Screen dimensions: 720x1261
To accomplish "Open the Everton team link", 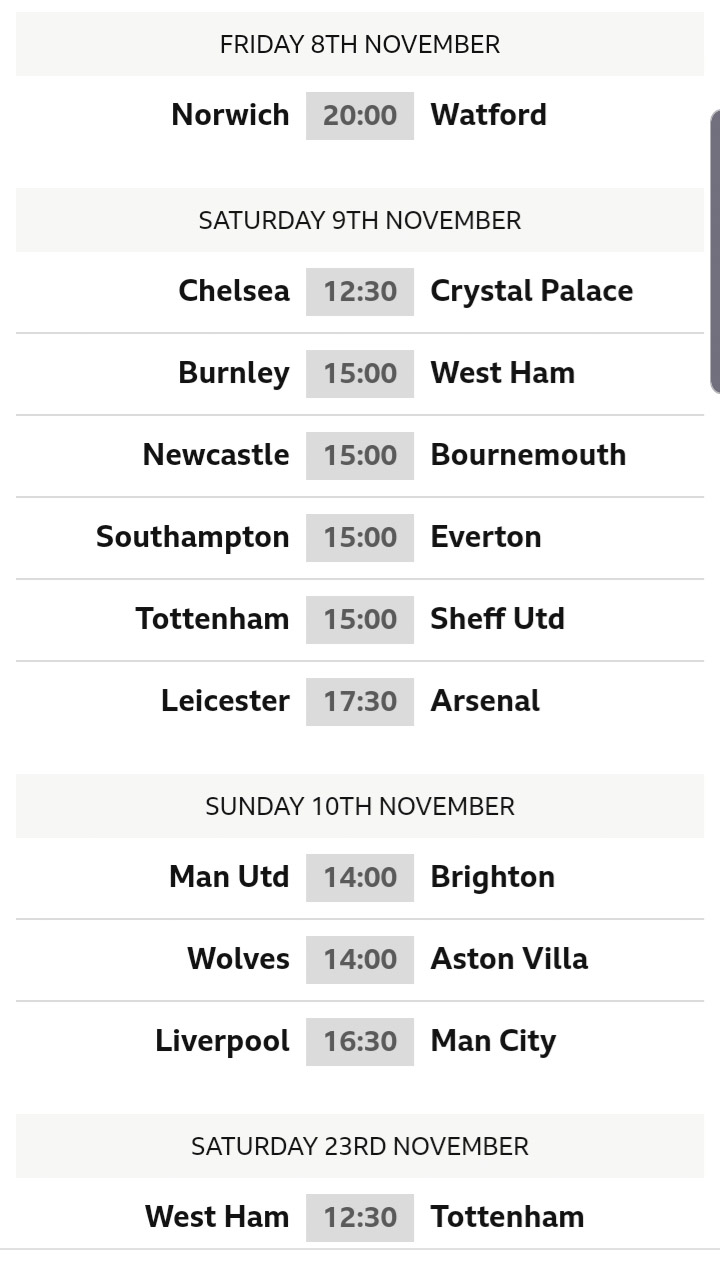I will click(486, 537).
